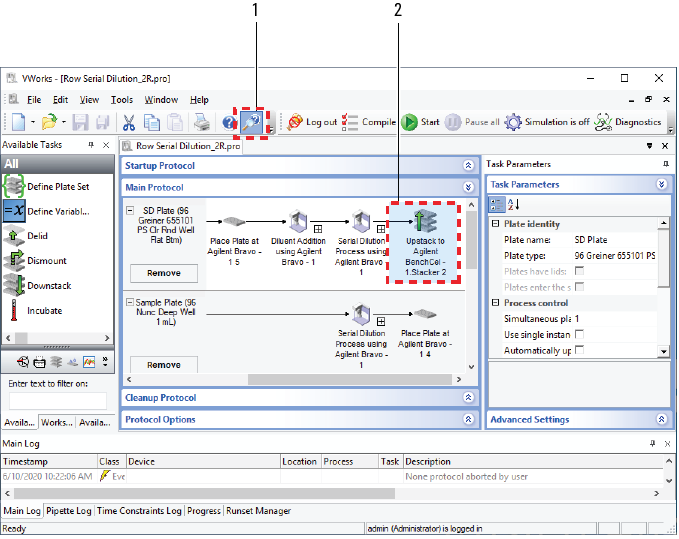The height and width of the screenshot is (539, 679).
Task: Click Place Plate at Agilent Bravo 1 4 task
Action: click(x=425, y=333)
